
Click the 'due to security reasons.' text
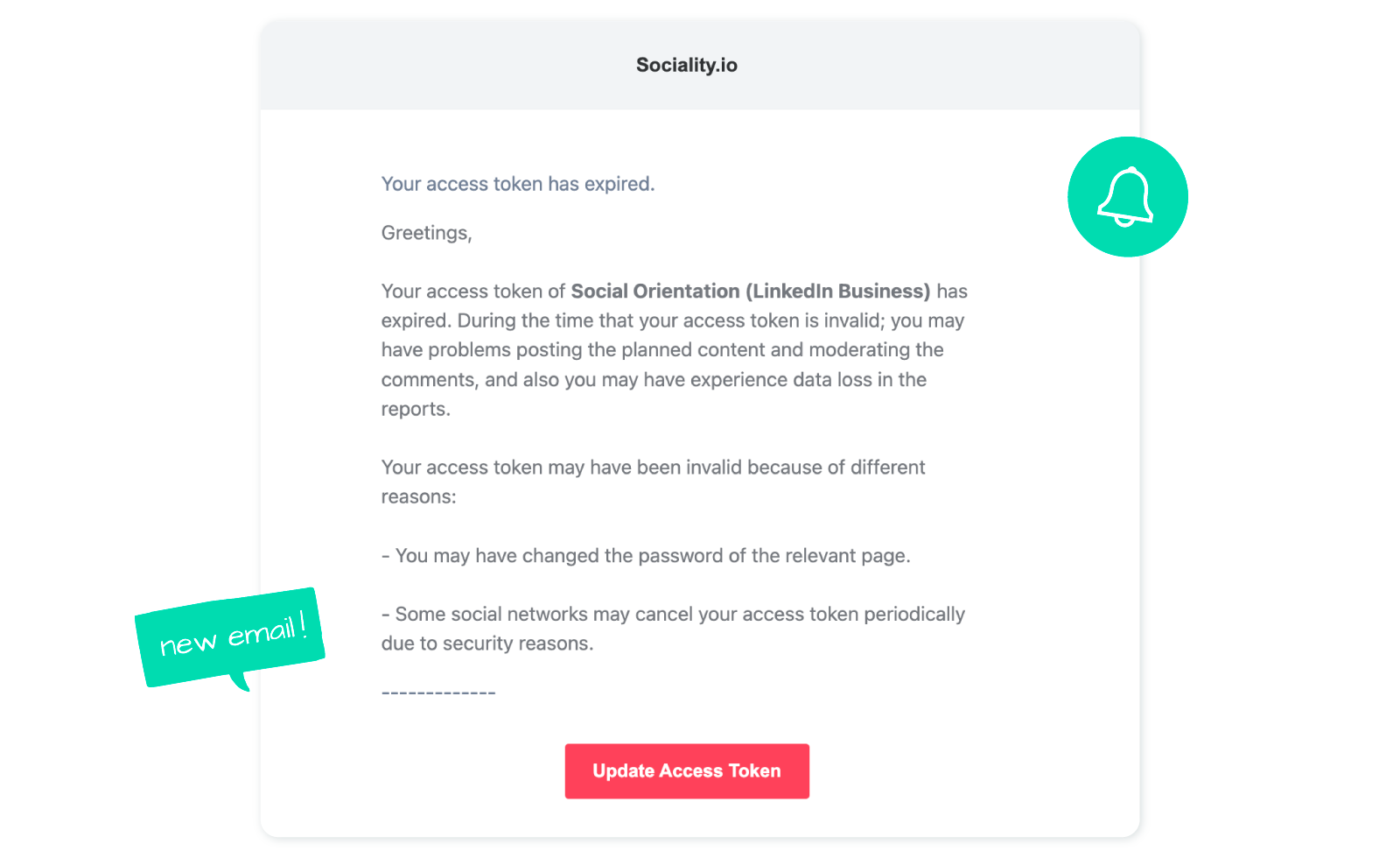click(x=487, y=643)
